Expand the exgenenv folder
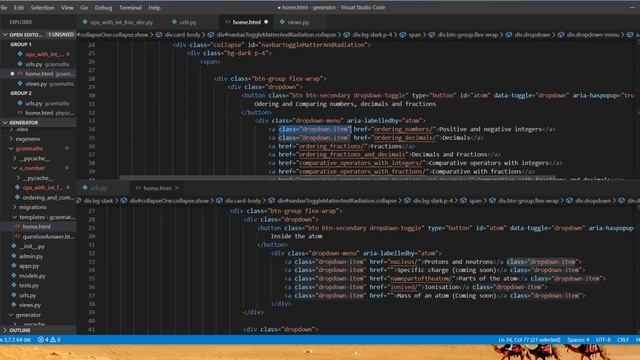Screen dimensions: 640x360 point(11,139)
